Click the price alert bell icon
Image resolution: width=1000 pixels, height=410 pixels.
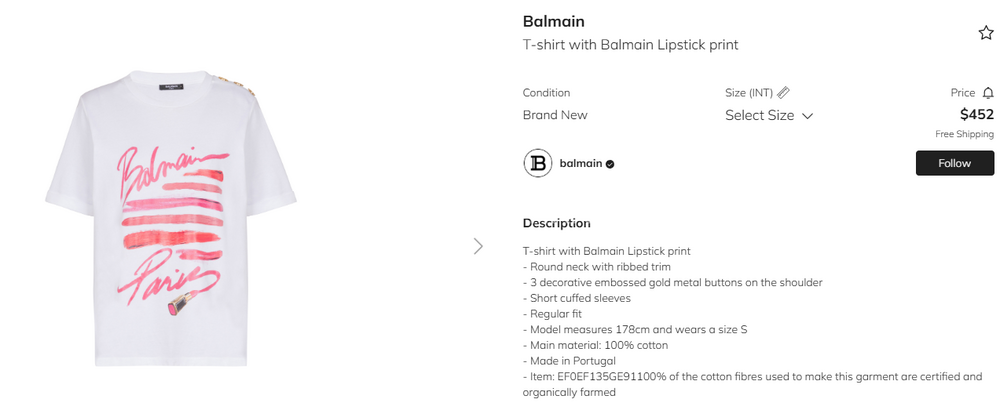(988, 93)
